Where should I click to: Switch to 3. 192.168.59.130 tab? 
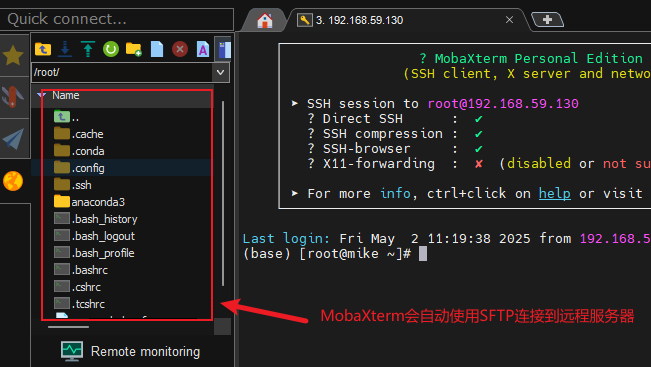coord(360,20)
